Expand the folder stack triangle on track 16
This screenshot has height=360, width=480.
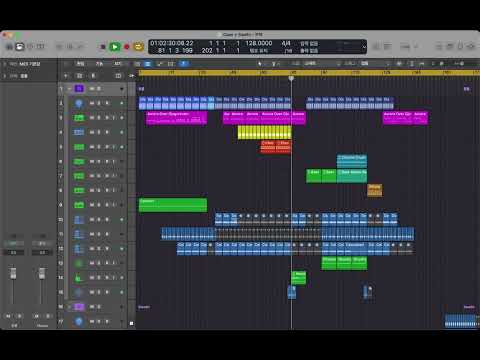69,307
